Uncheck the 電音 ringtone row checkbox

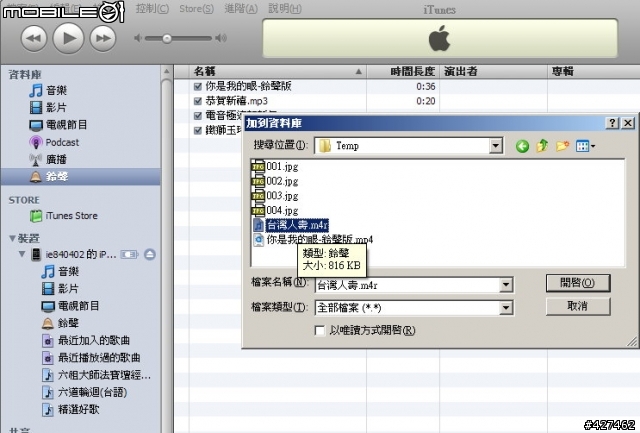click(x=198, y=115)
